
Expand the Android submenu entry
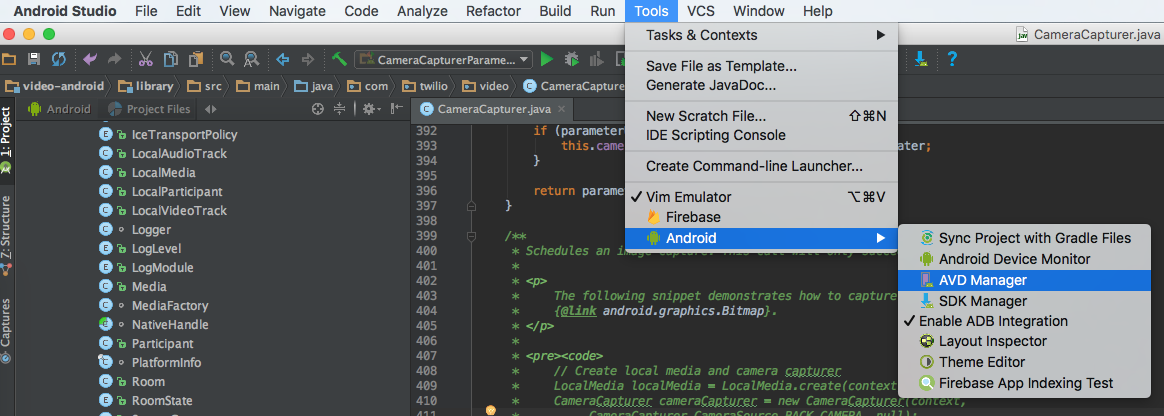coord(762,238)
